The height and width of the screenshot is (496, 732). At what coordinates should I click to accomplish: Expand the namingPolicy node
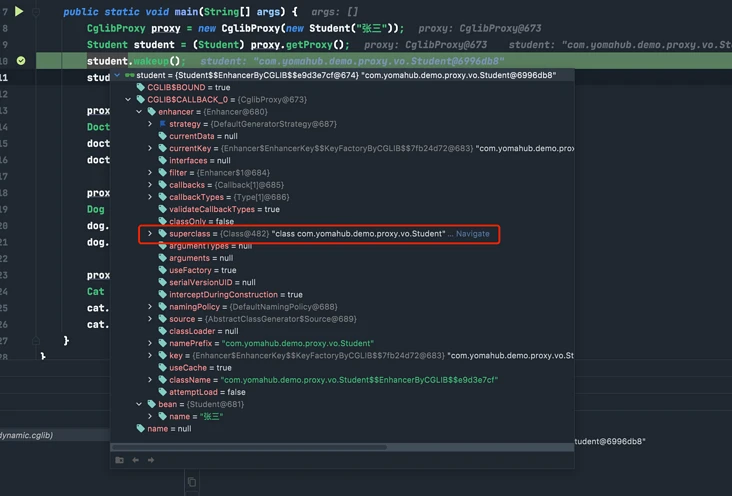pos(150,306)
